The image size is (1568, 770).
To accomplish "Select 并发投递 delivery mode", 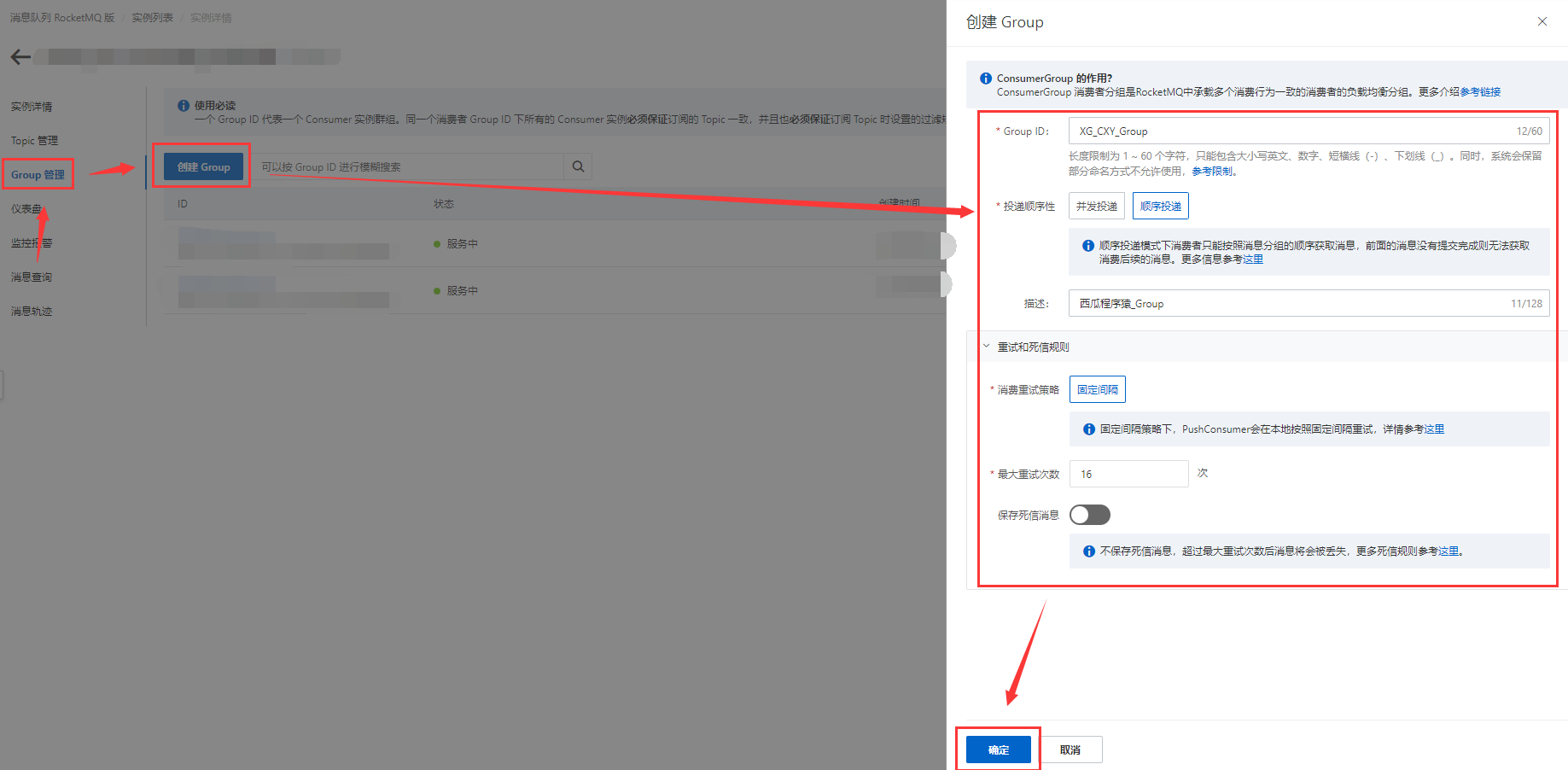I will tap(1096, 205).
